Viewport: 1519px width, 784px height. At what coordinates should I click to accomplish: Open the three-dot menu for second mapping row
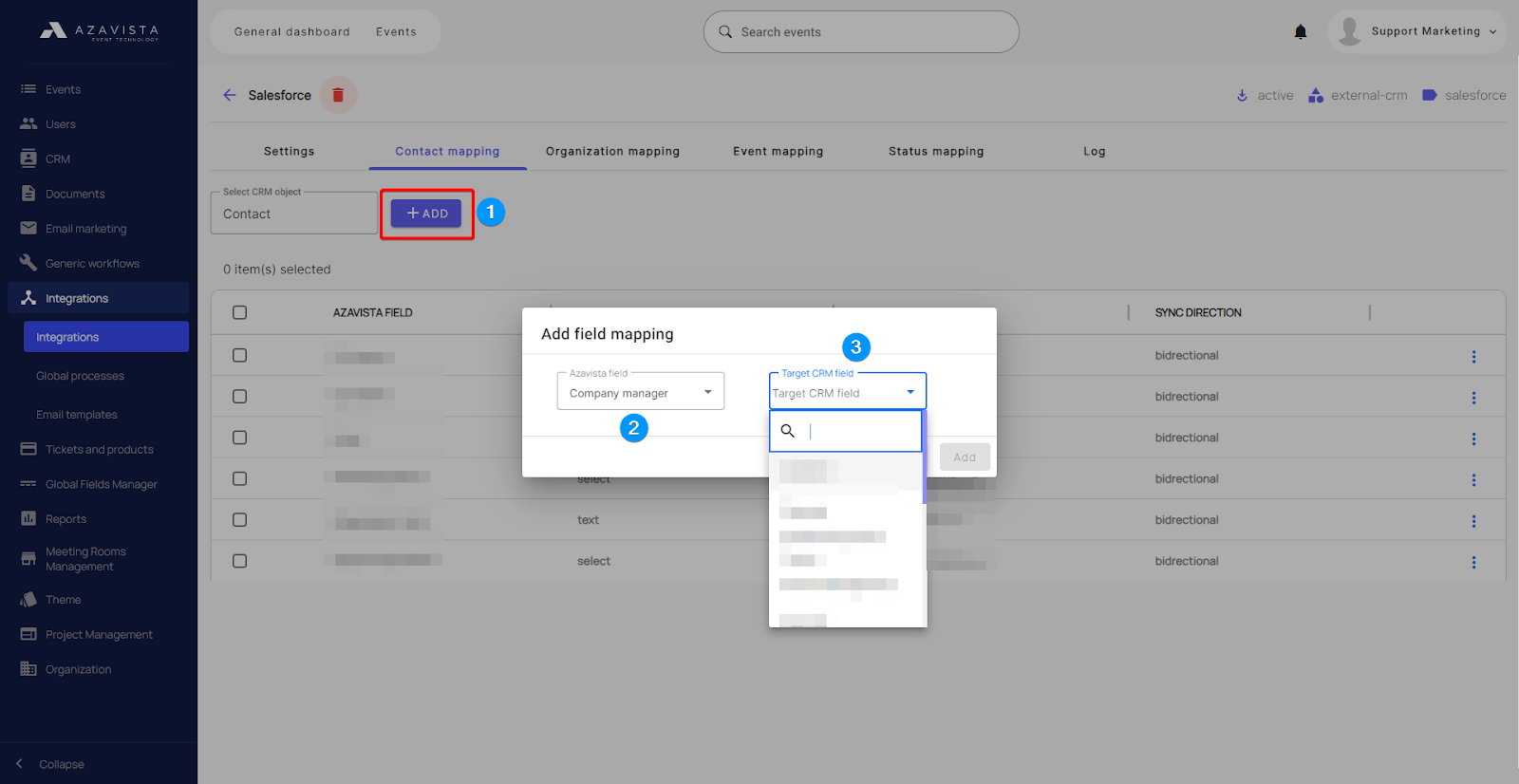pos(1473,398)
